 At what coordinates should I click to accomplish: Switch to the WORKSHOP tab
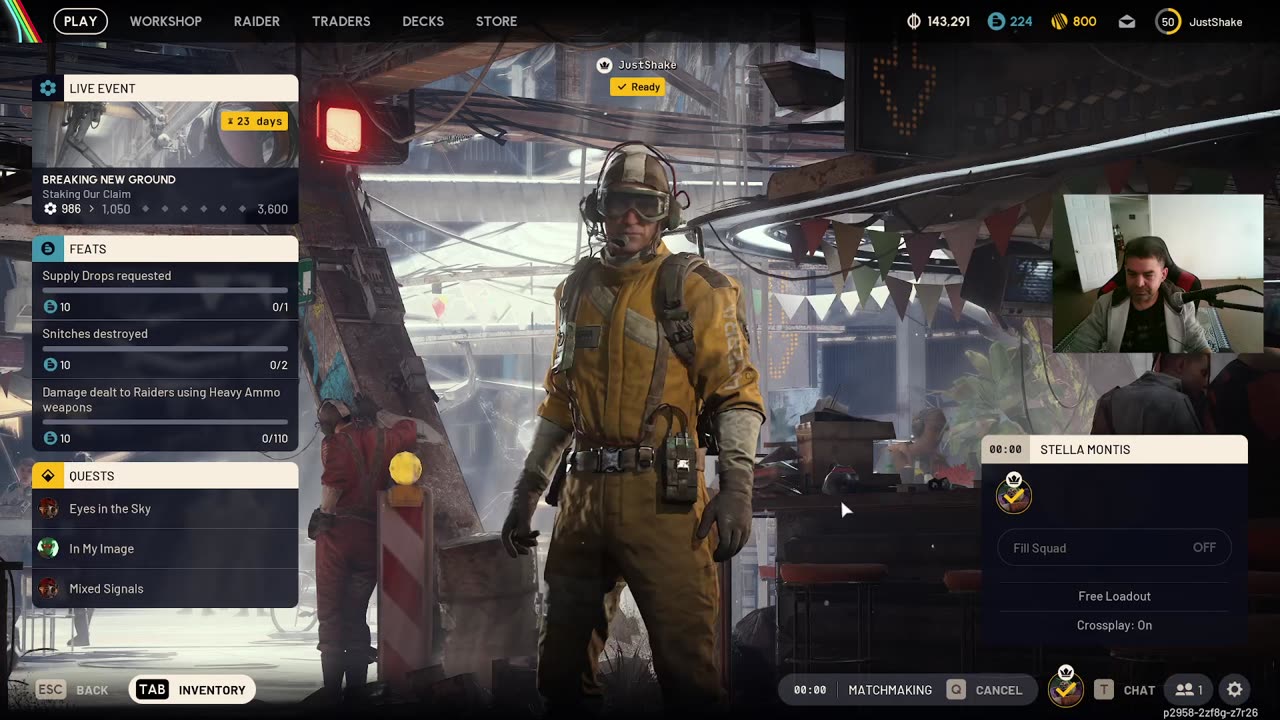pos(166,21)
